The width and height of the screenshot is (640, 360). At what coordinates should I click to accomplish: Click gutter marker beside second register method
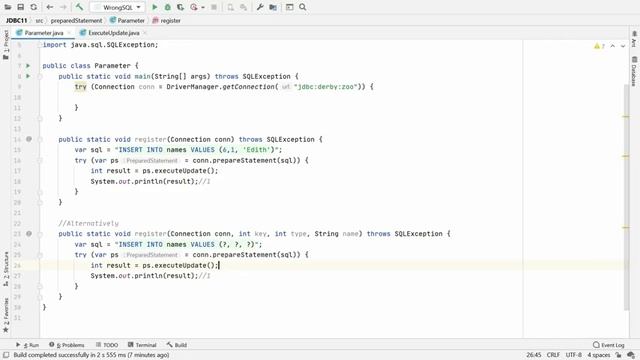[29, 233]
